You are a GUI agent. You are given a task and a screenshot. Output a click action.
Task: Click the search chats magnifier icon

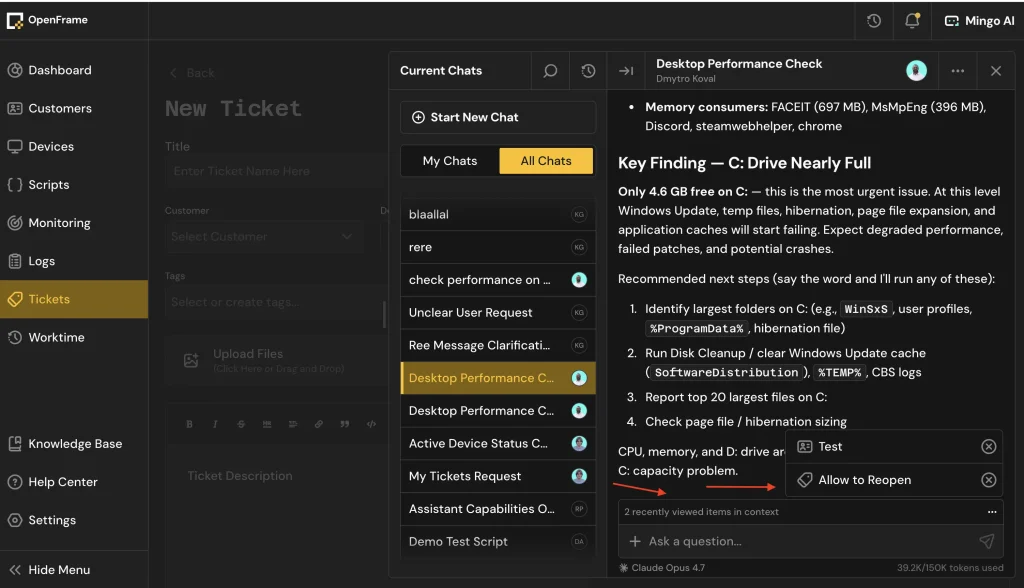coord(550,71)
